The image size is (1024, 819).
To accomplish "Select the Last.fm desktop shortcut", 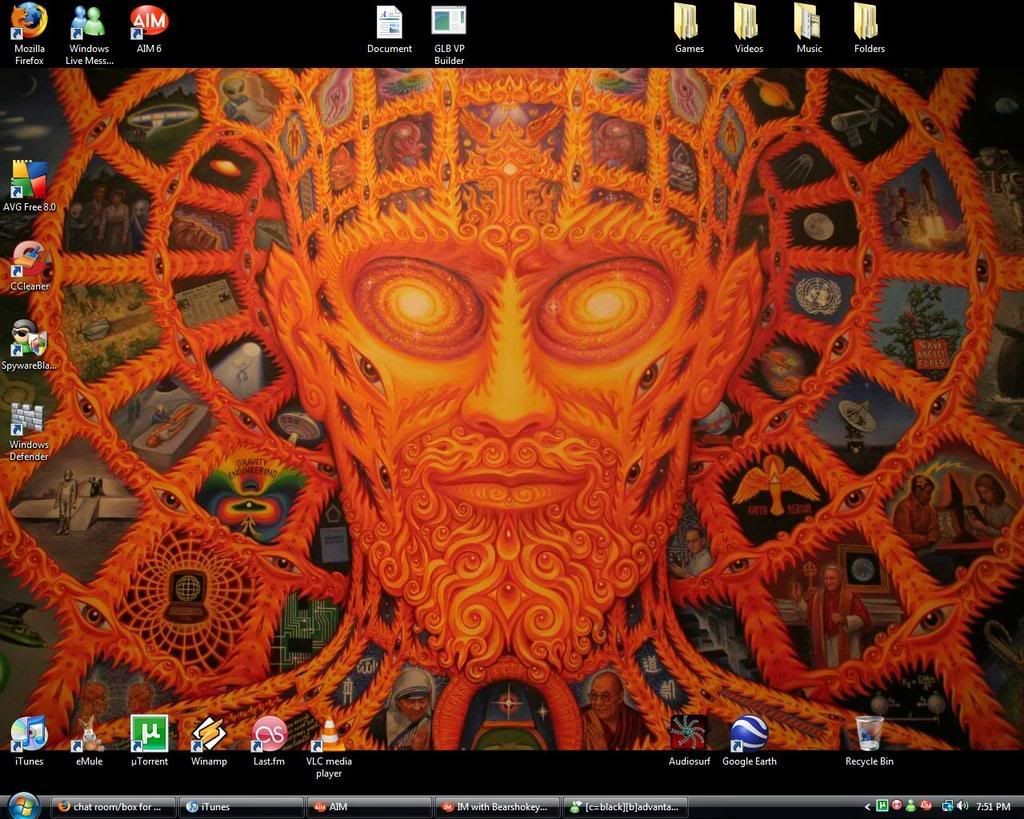I will coord(269,741).
